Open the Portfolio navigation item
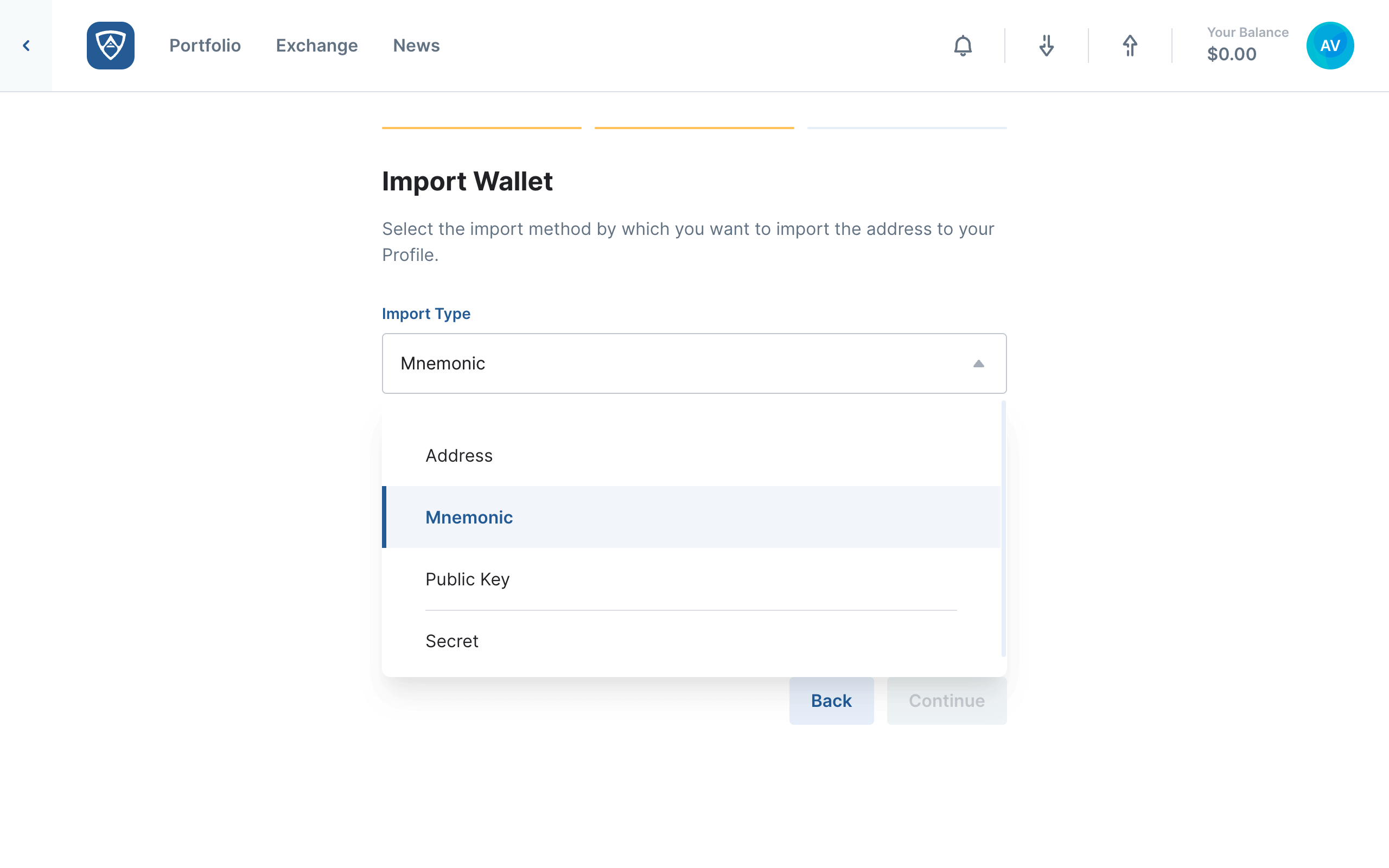The image size is (1389, 868). [x=205, y=46]
